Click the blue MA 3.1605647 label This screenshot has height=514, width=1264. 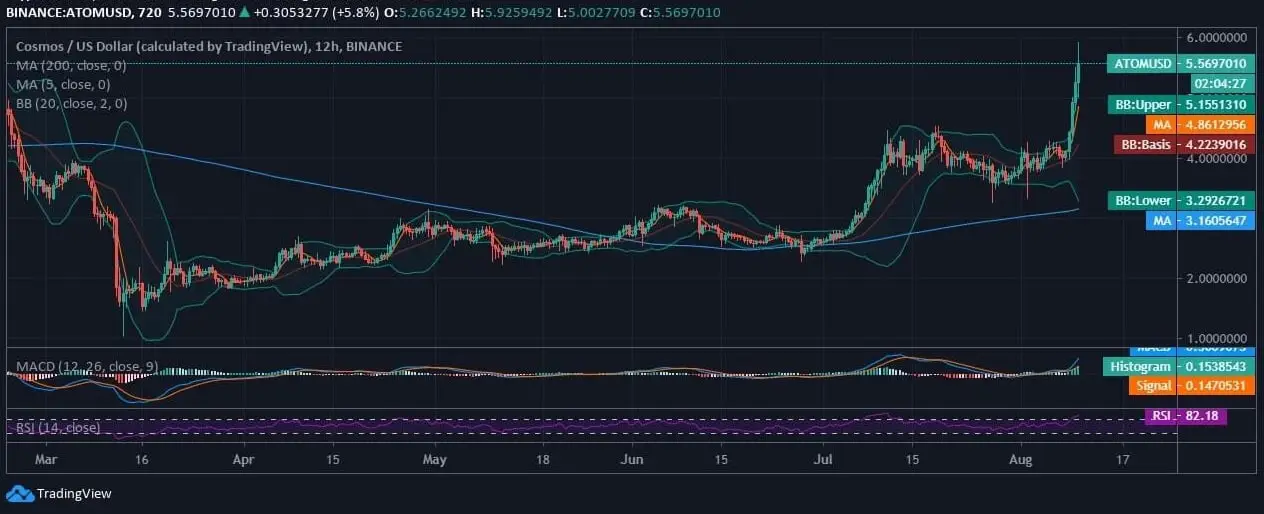click(x=1196, y=220)
